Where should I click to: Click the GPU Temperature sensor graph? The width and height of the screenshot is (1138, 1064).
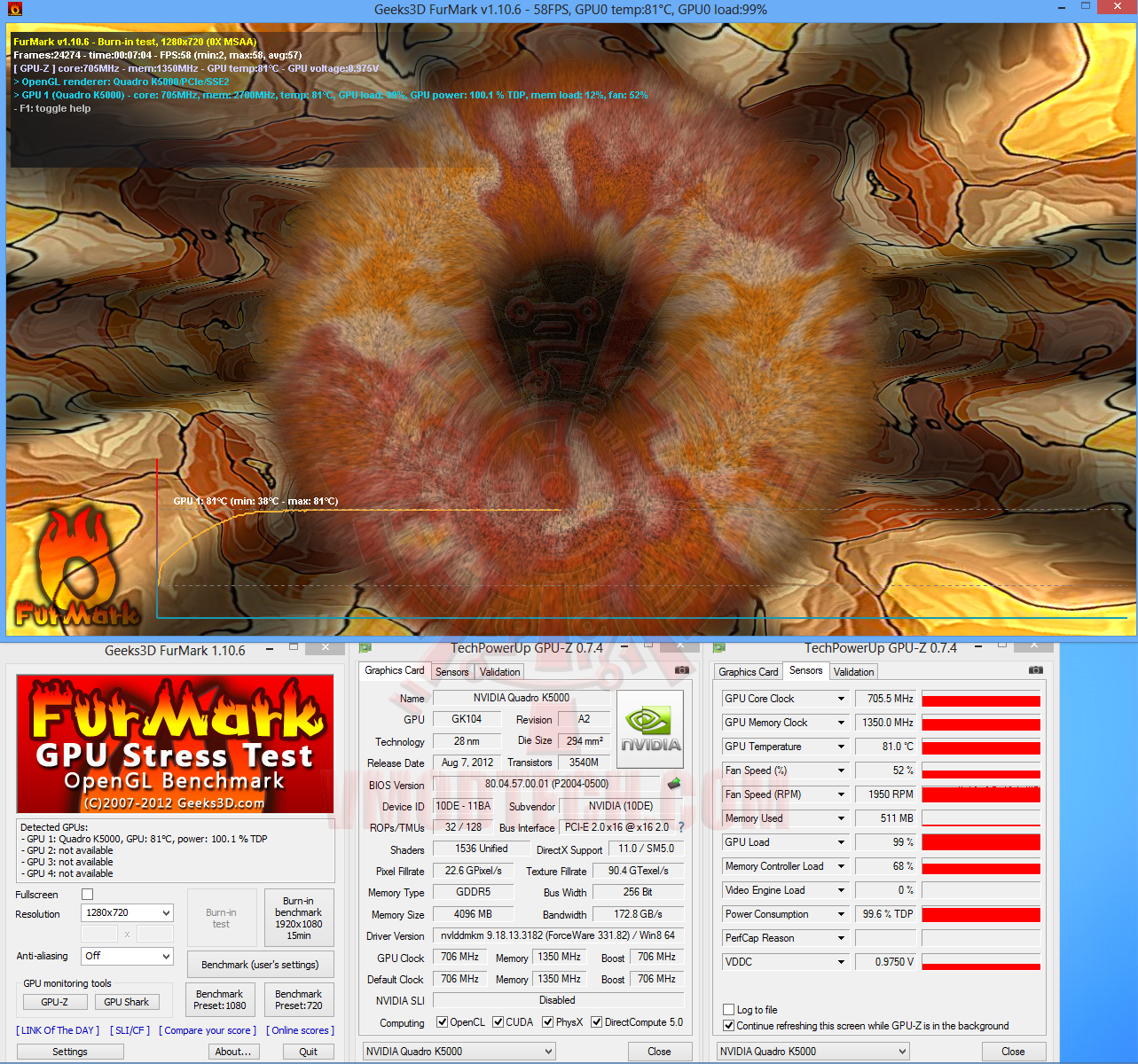point(981,747)
